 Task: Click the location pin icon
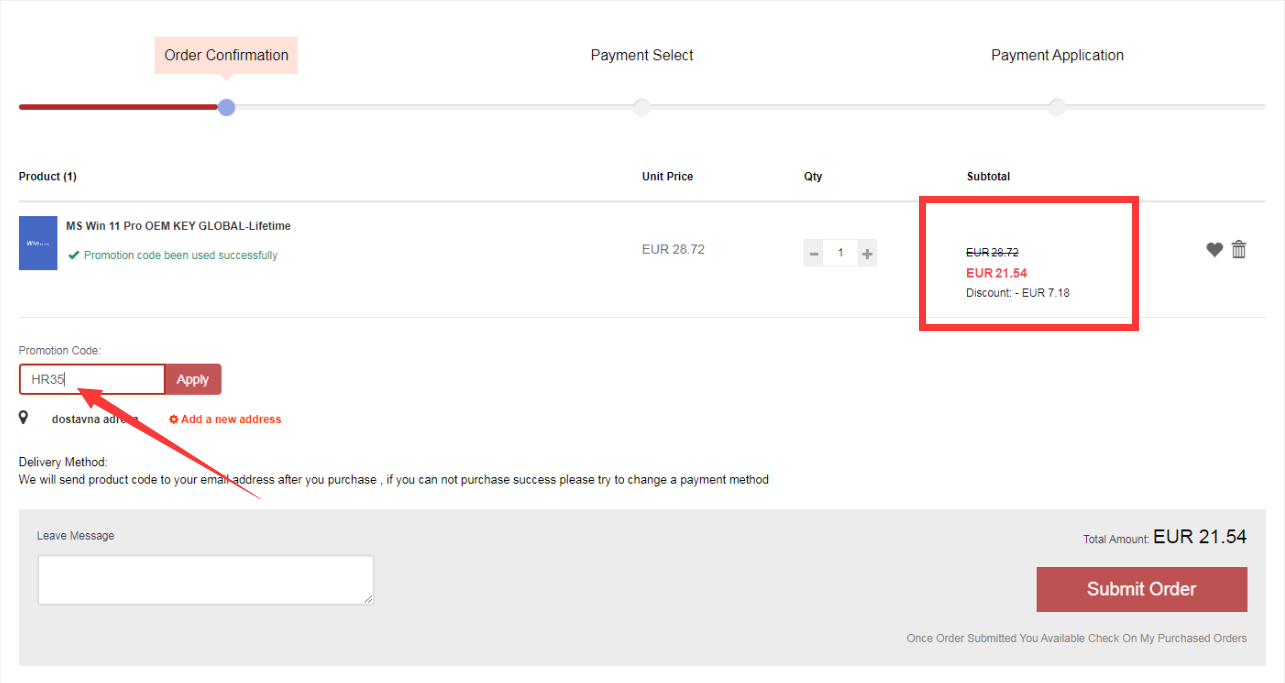click(x=24, y=417)
